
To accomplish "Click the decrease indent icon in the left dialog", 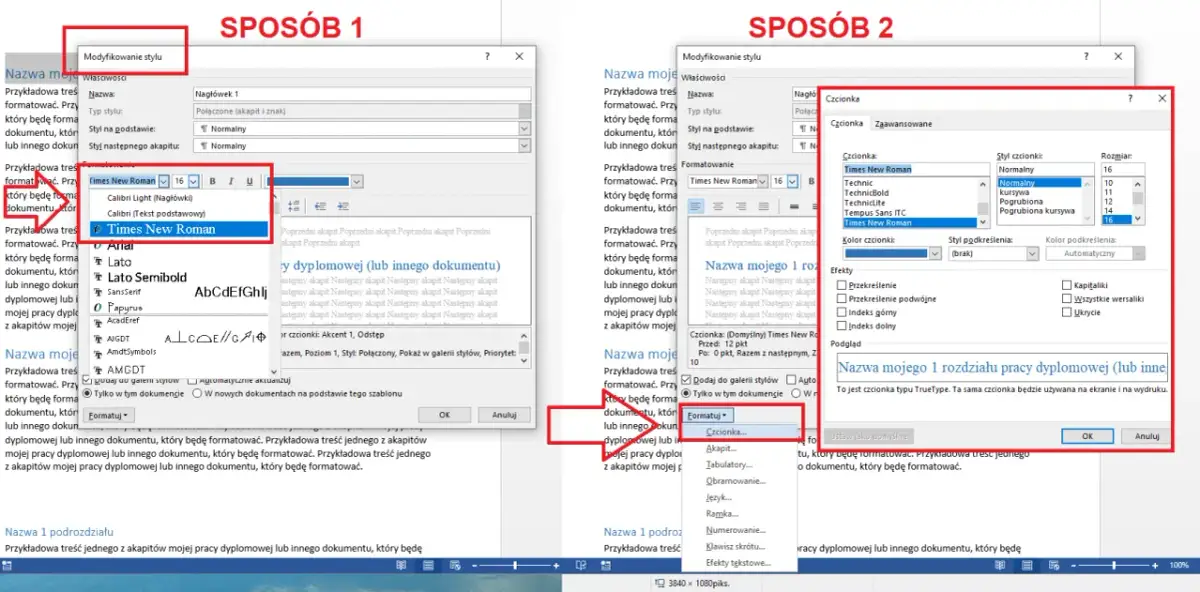I will click(322, 206).
